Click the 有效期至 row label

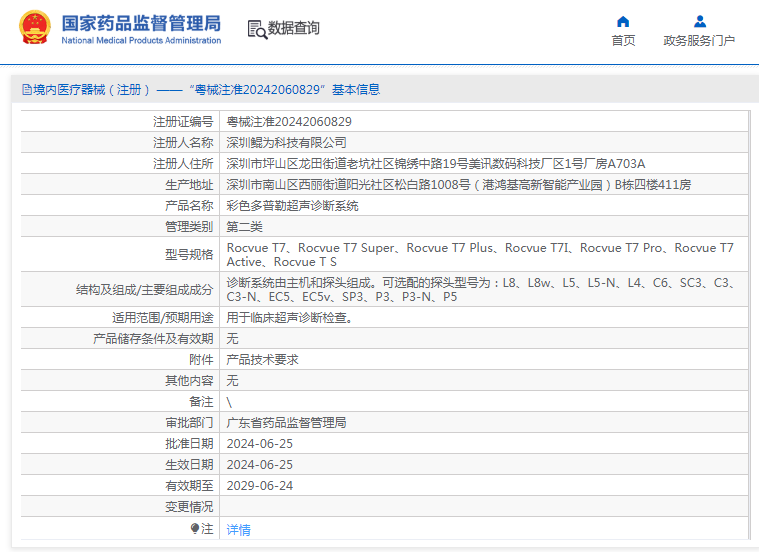(x=189, y=486)
